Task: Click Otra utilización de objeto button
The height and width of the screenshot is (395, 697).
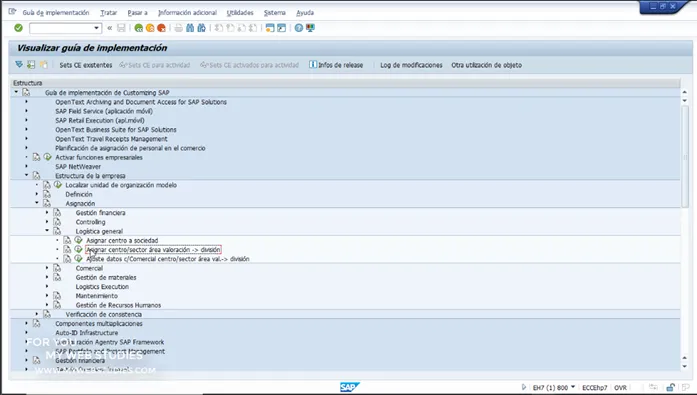Action: [486, 65]
